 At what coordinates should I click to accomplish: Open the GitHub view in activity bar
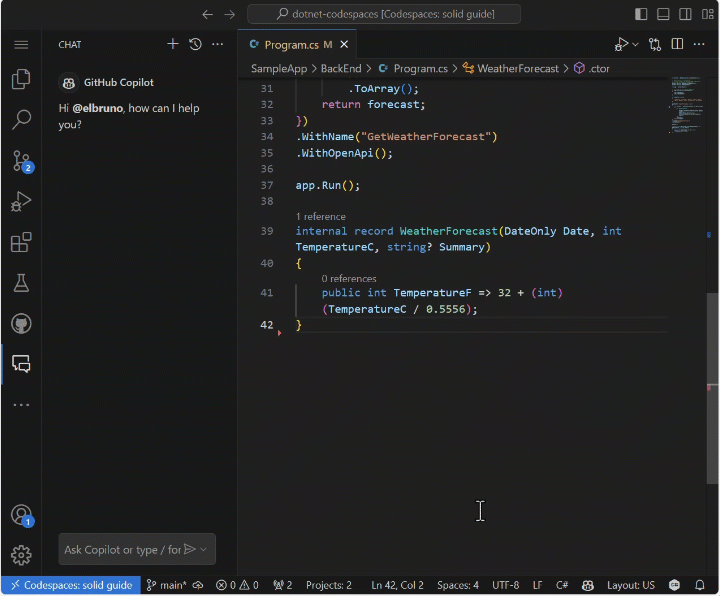pos(21,324)
